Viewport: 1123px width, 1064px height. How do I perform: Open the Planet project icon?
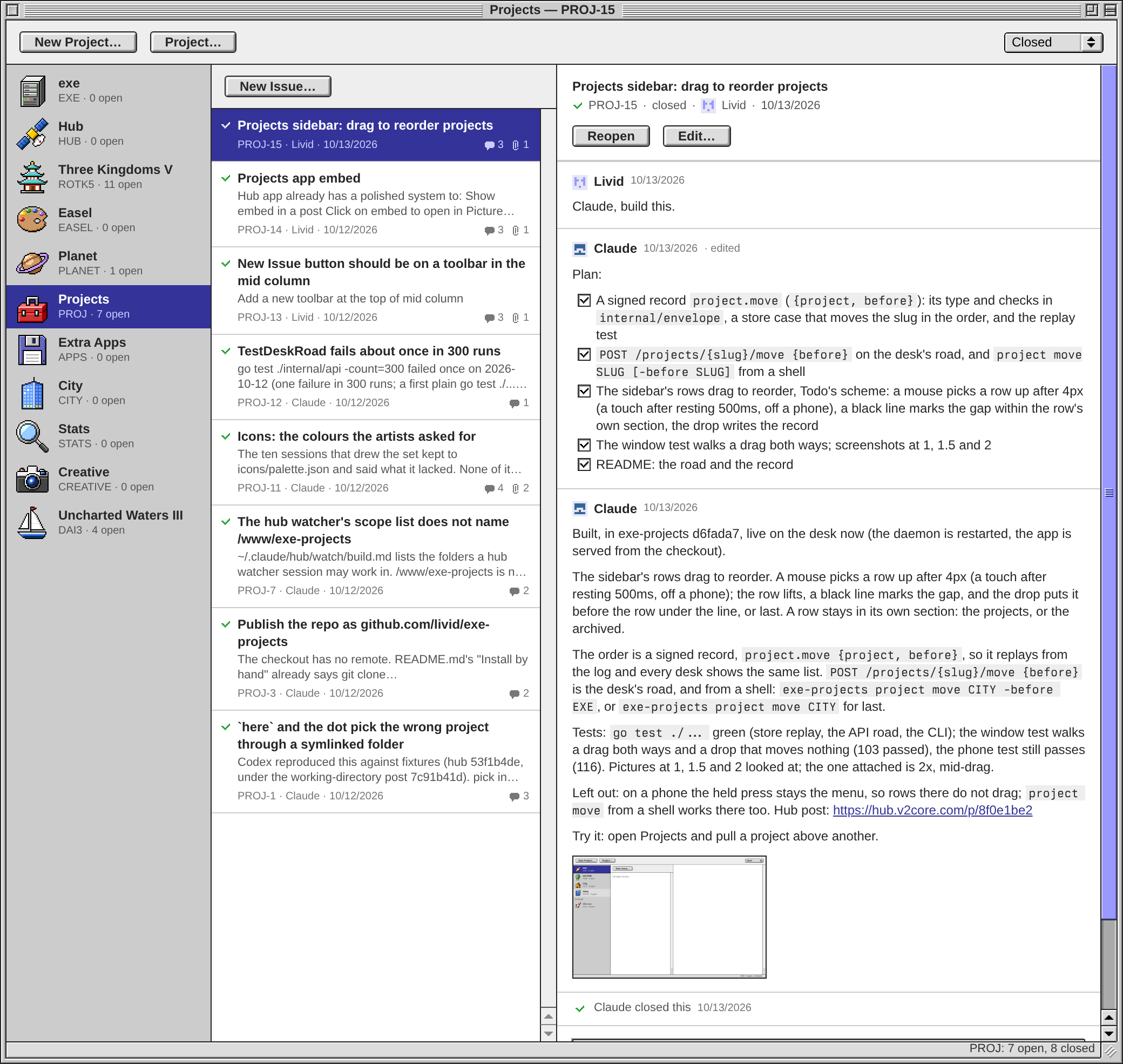(32, 263)
